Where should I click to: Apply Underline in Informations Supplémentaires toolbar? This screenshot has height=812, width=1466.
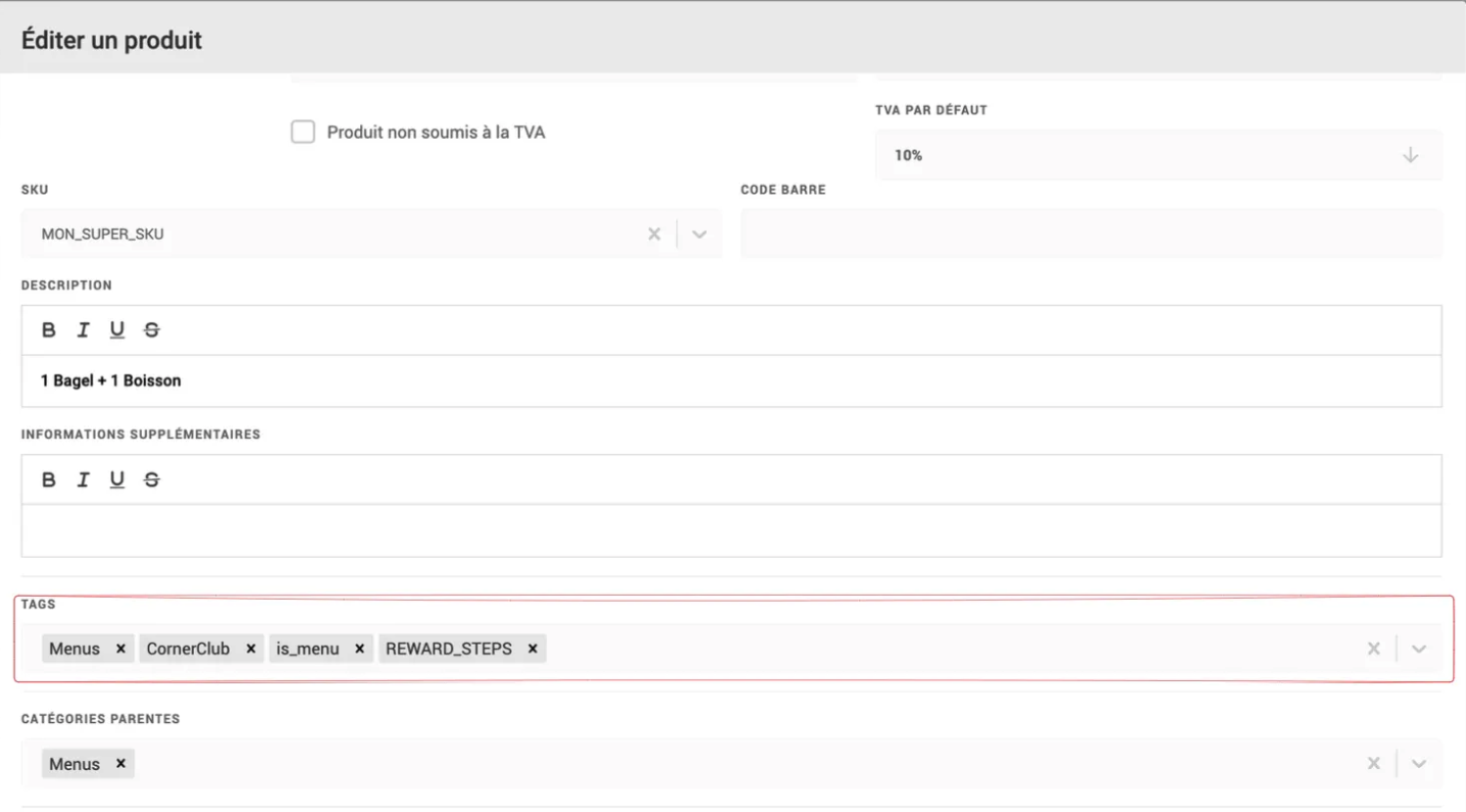point(117,479)
